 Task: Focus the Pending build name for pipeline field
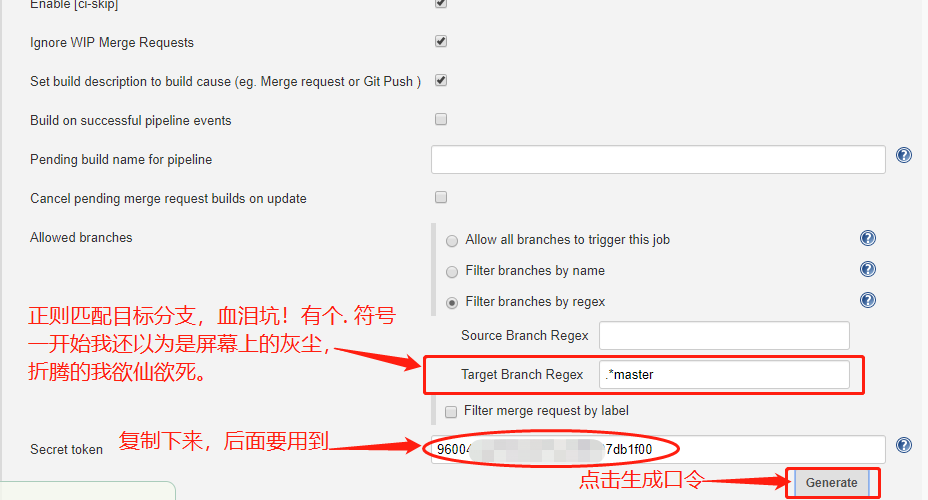(658, 160)
